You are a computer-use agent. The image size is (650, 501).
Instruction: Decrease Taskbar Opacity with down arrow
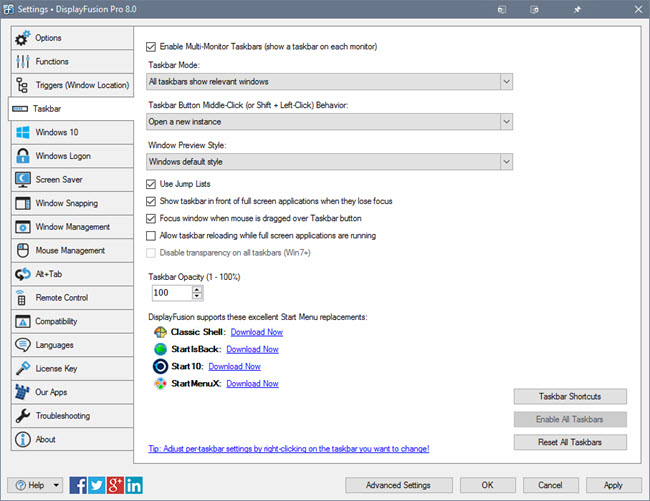click(x=197, y=296)
